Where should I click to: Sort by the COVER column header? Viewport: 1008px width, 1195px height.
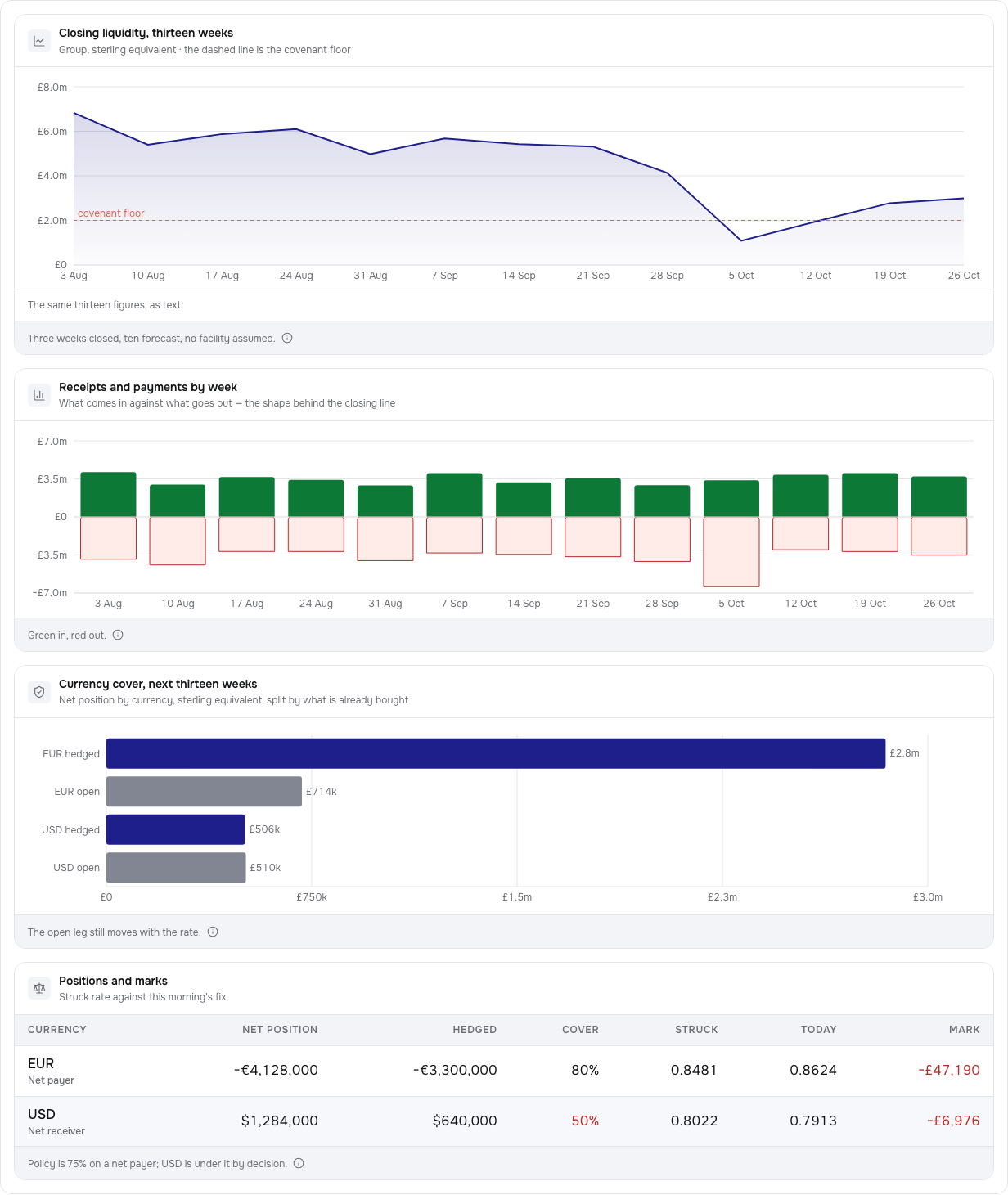580,1030
